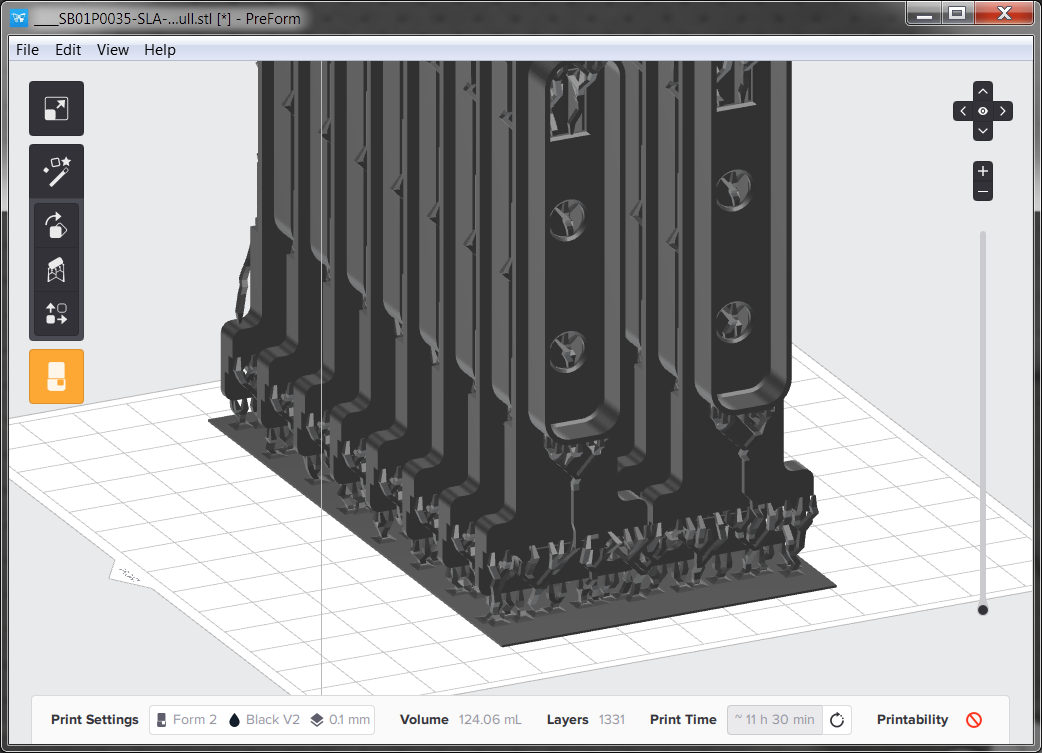The height and width of the screenshot is (753, 1042).
Task: Click the orange send-to-printer icon
Action: (56, 376)
